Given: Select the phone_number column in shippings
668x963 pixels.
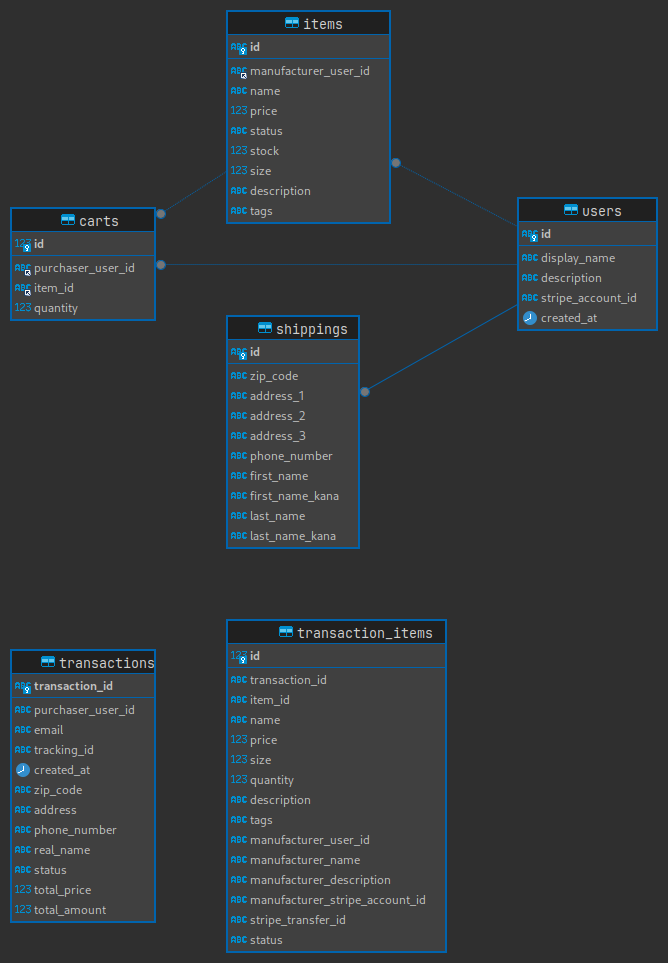Looking at the screenshot, I should (291, 456).
